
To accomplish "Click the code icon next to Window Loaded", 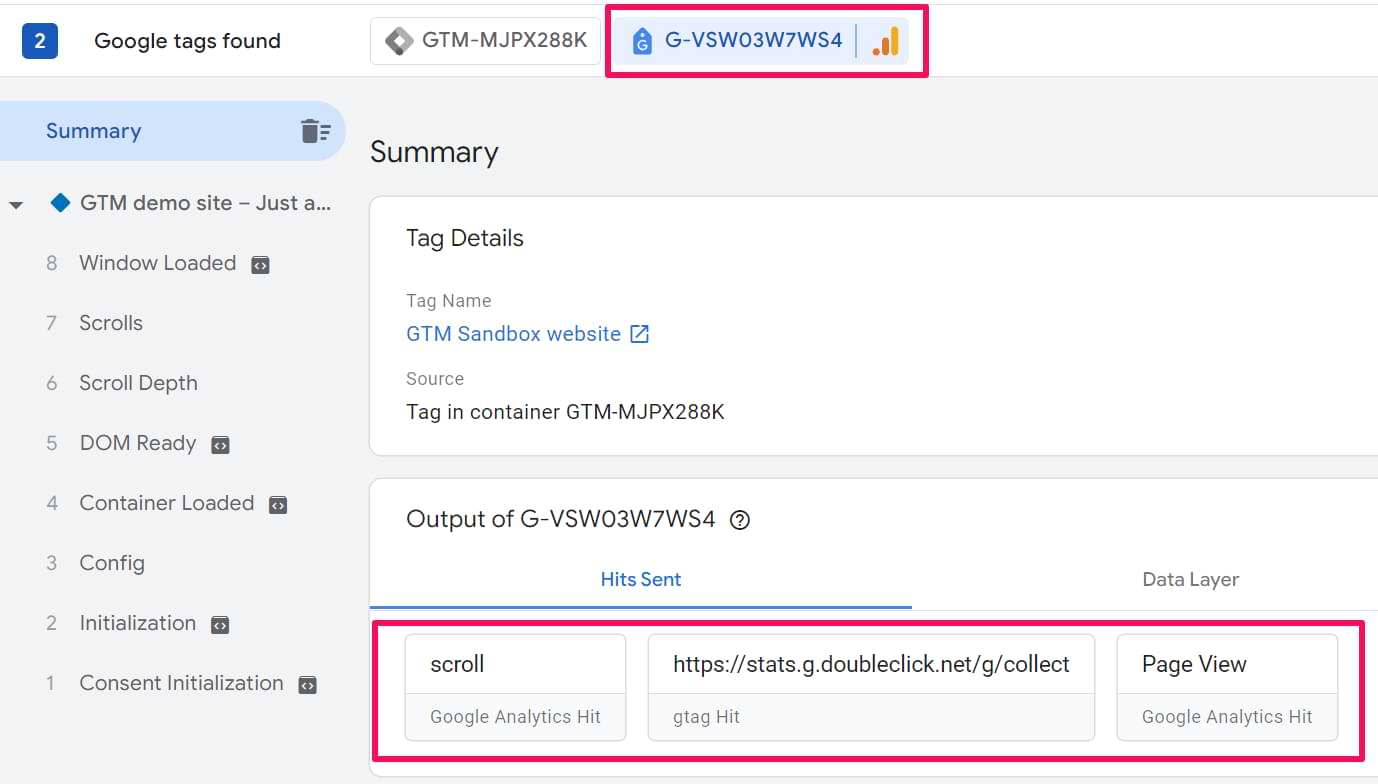I will click(260, 265).
